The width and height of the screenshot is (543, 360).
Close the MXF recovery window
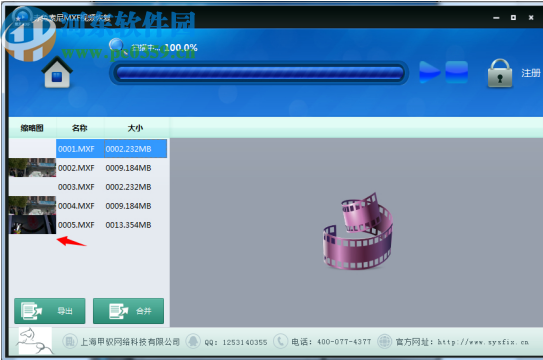click(531, 18)
